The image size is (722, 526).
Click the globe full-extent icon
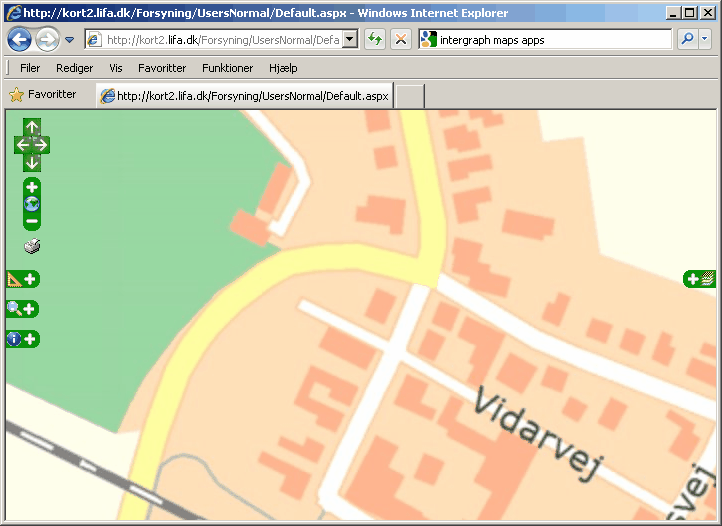click(x=32, y=204)
